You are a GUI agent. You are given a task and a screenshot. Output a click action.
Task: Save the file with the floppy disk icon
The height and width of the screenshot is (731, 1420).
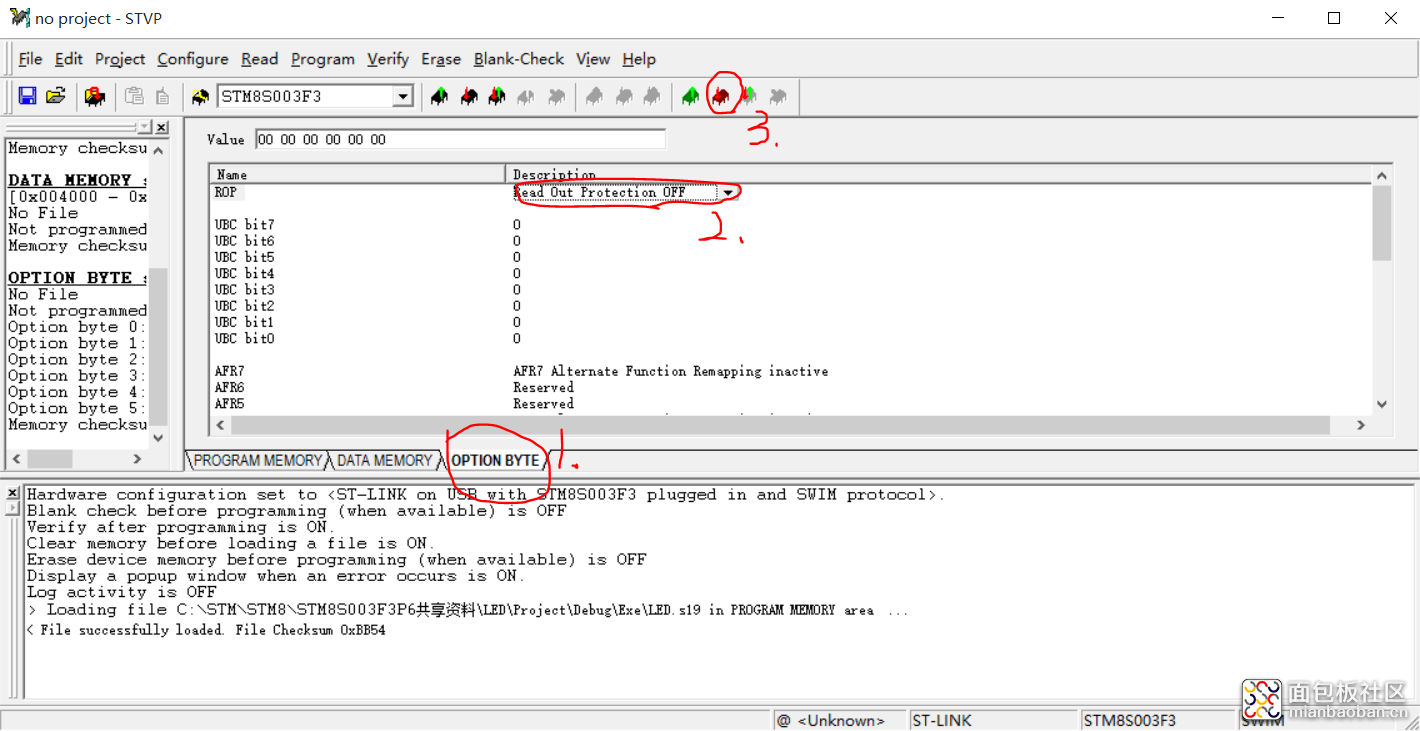[x=28, y=96]
